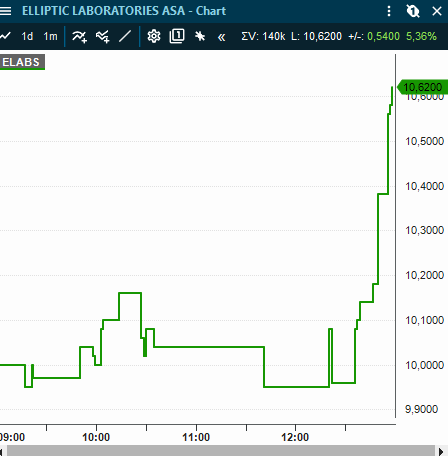Toggle the crosshair pointer tool
The image size is (448, 456).
[x=200, y=36]
